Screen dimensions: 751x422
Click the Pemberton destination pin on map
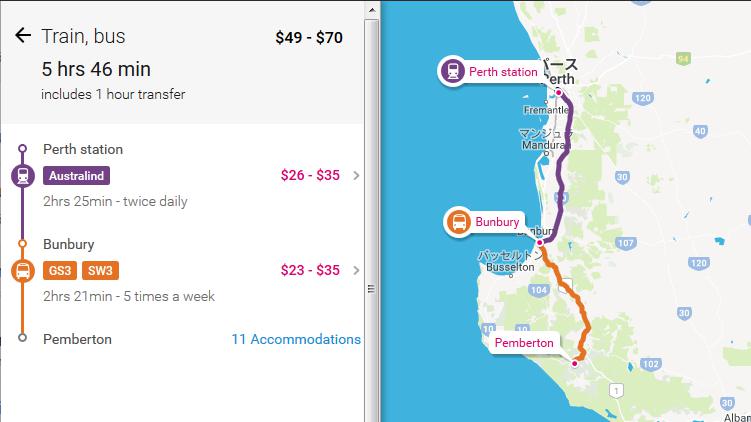(x=574, y=364)
